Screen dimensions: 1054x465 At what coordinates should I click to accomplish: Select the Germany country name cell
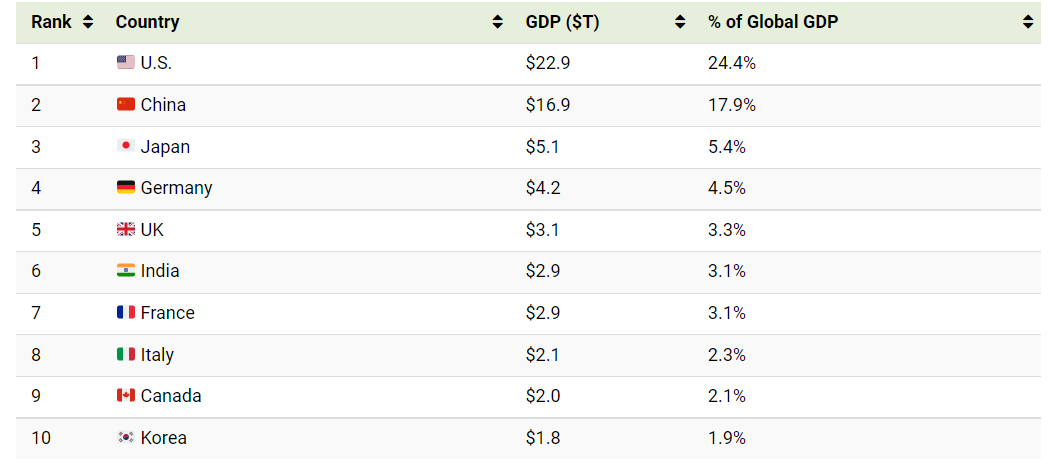pos(176,188)
